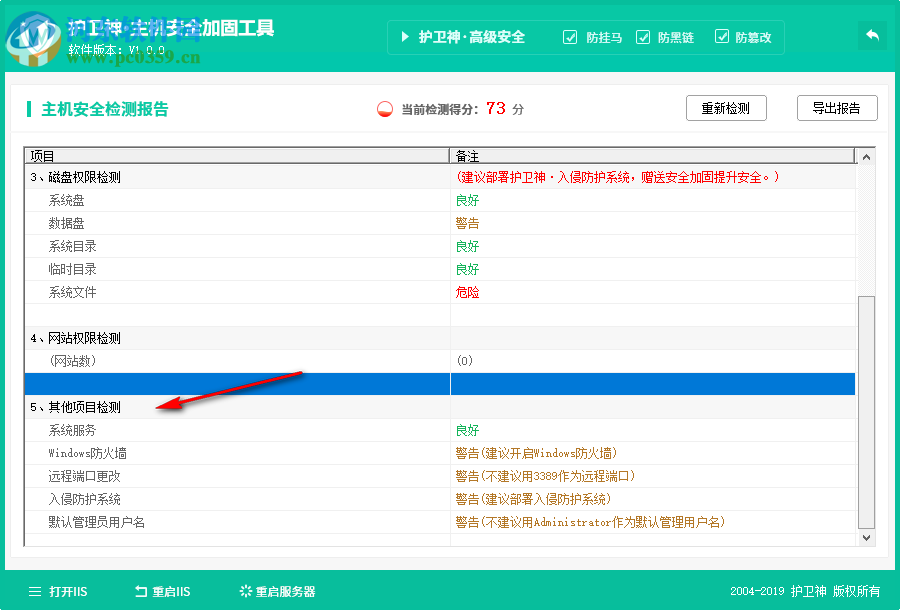The image size is (900, 610).
Task: Expand the 其他项目检测 section
Action: click(x=78, y=407)
